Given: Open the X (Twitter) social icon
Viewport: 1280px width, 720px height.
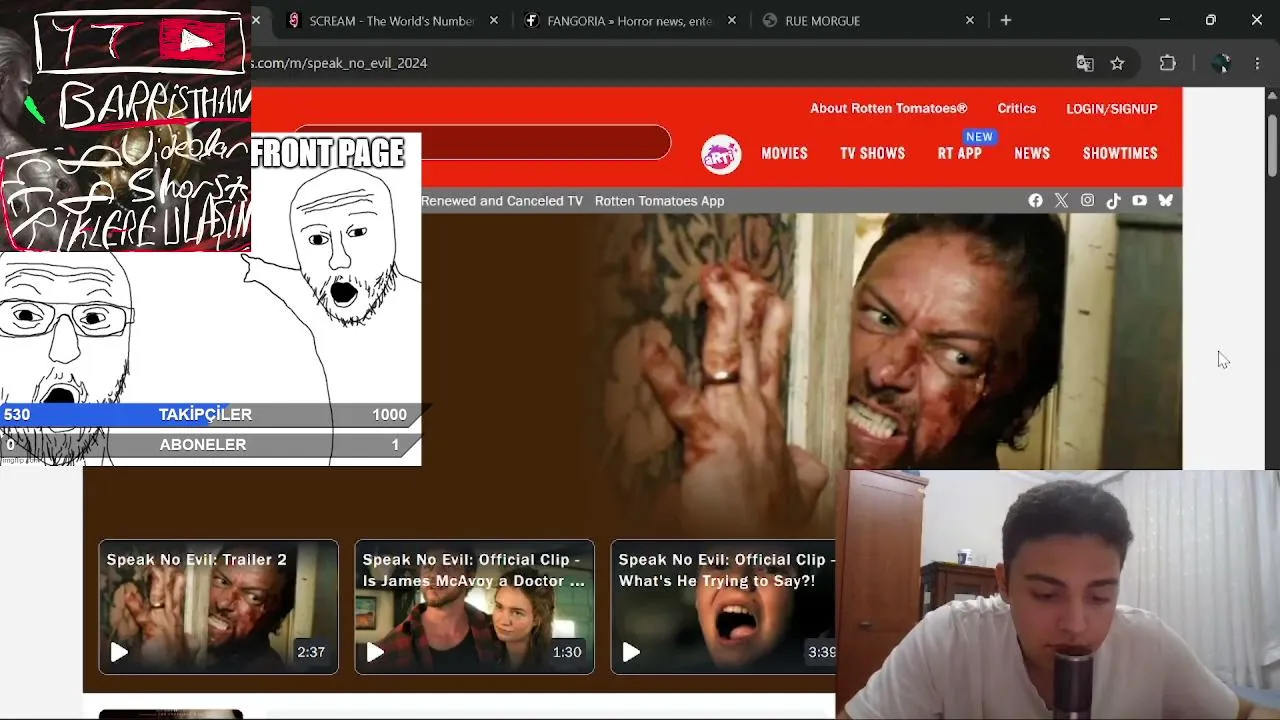Looking at the screenshot, I should click(x=1061, y=201).
